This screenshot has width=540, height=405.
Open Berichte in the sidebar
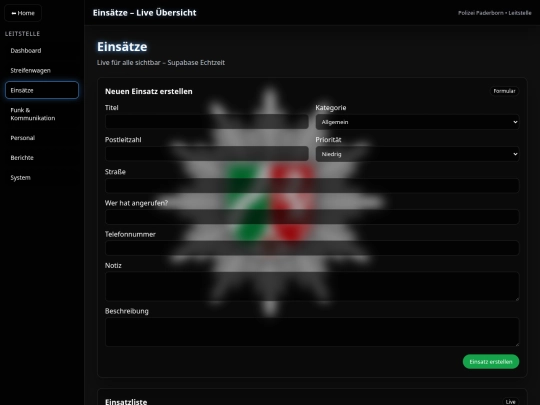42,158
